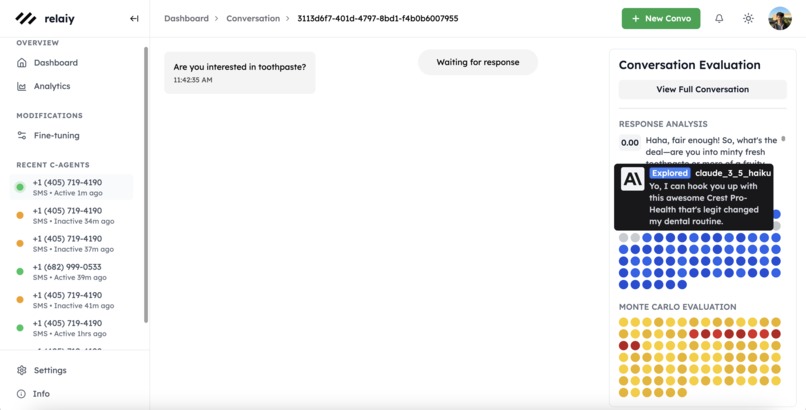The height and width of the screenshot is (410, 806).
Task: Select the agent active 1m ago
Action: [x=71, y=187]
